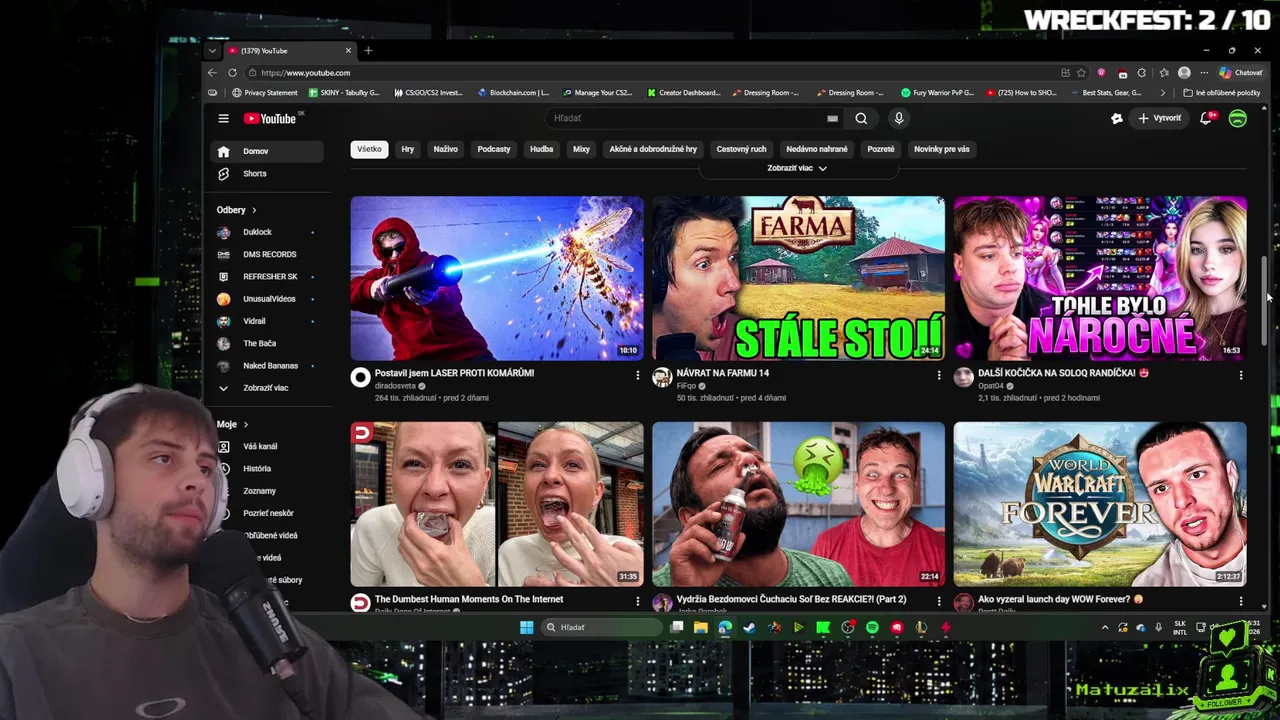The image size is (1280, 720).
Task: Click the search magnifier button
Action: [x=861, y=118]
